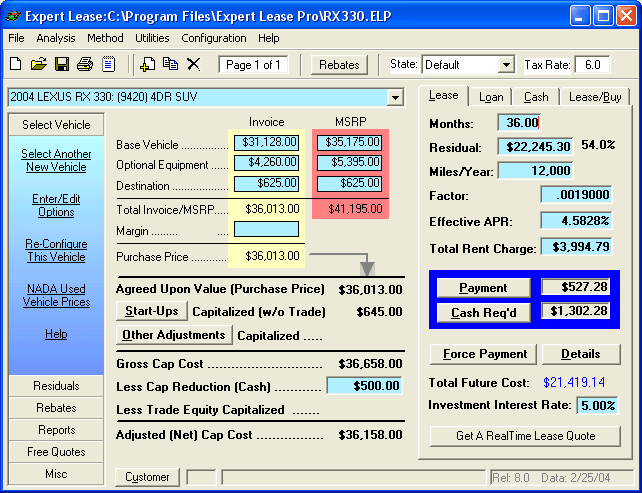The image size is (642, 493).
Task: Click Base Vehicle MSRP field $35,175.00
Action: [349, 142]
